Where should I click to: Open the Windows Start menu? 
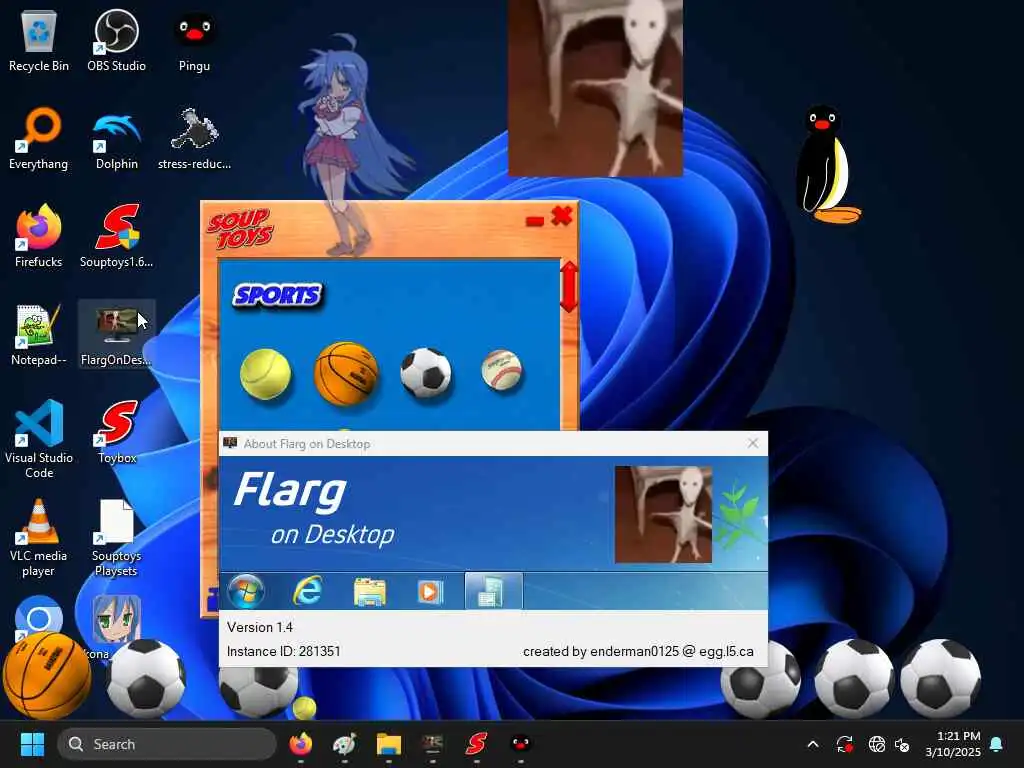(32, 744)
